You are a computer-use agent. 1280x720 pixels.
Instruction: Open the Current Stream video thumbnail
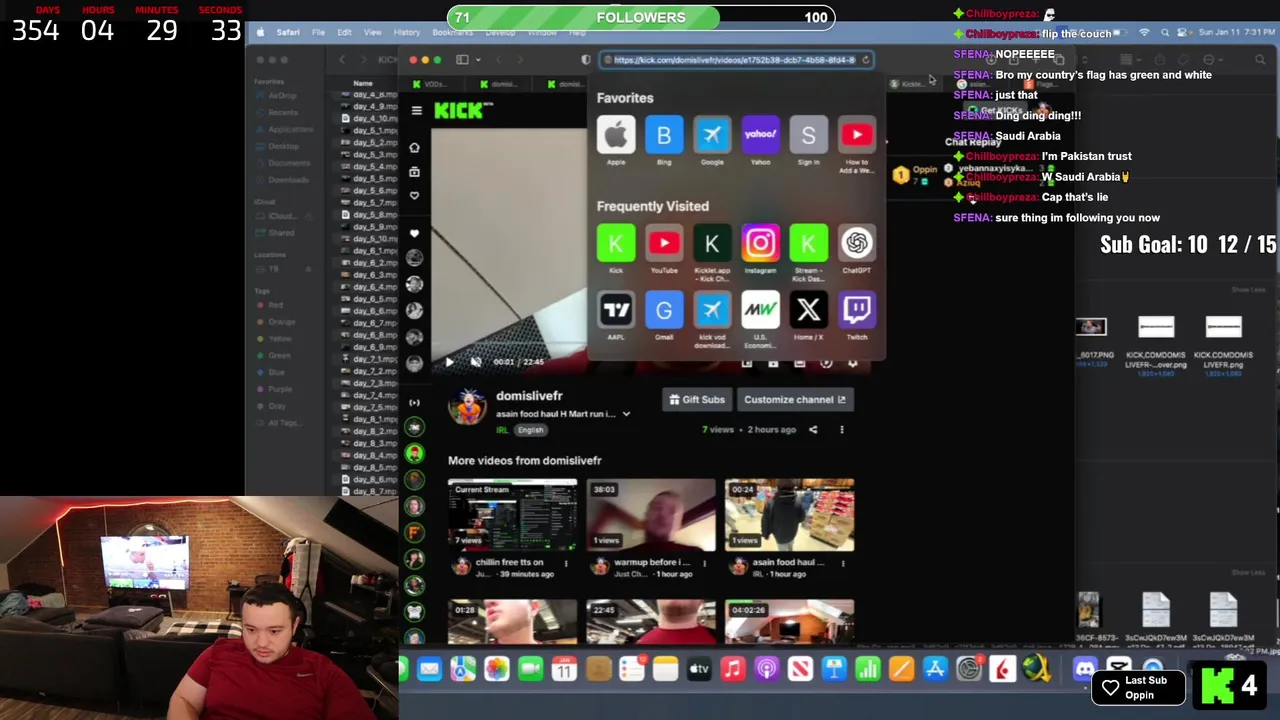click(512, 515)
